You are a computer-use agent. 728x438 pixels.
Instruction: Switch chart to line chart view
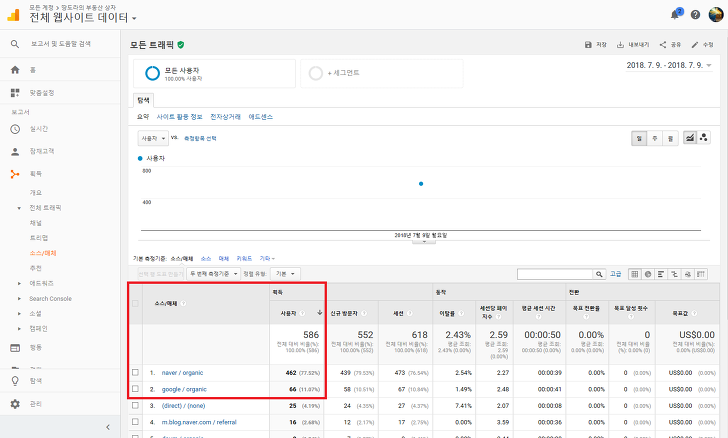point(690,138)
